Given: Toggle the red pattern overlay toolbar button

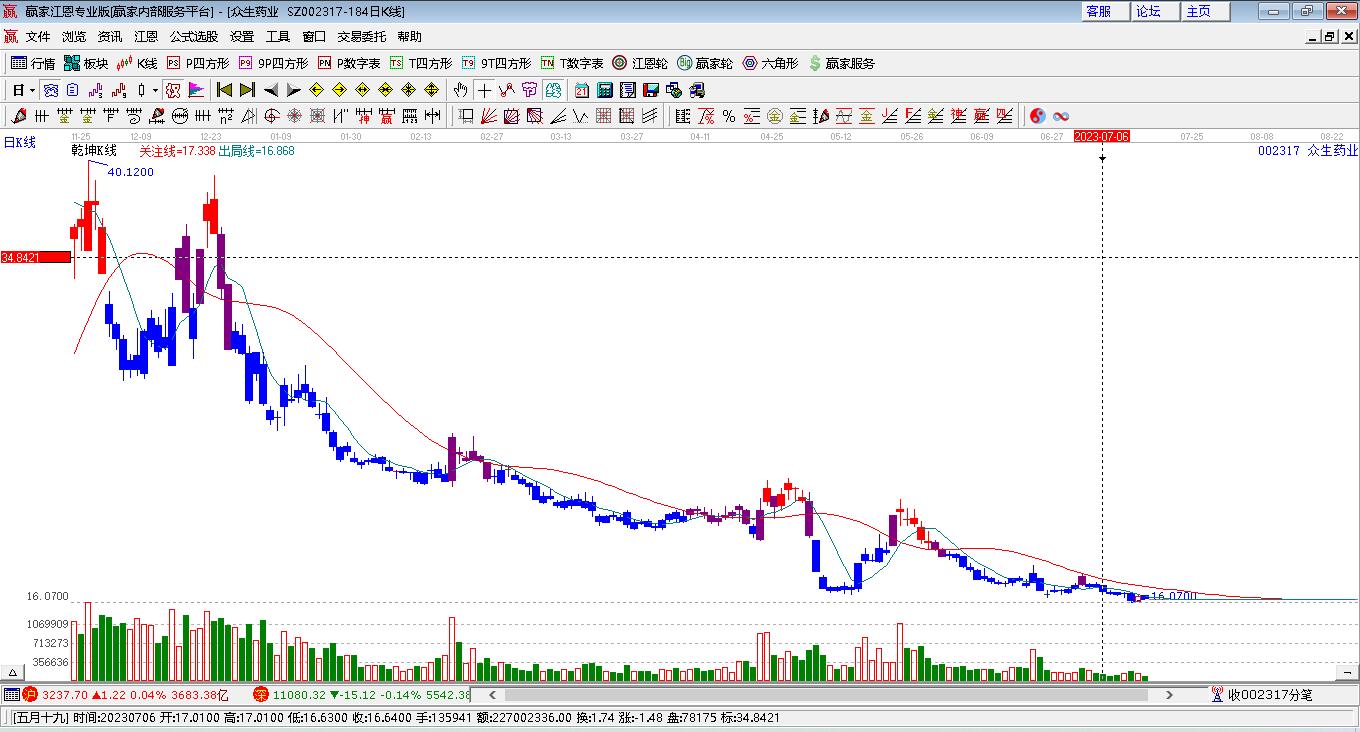Looking at the screenshot, I should [x=173, y=90].
